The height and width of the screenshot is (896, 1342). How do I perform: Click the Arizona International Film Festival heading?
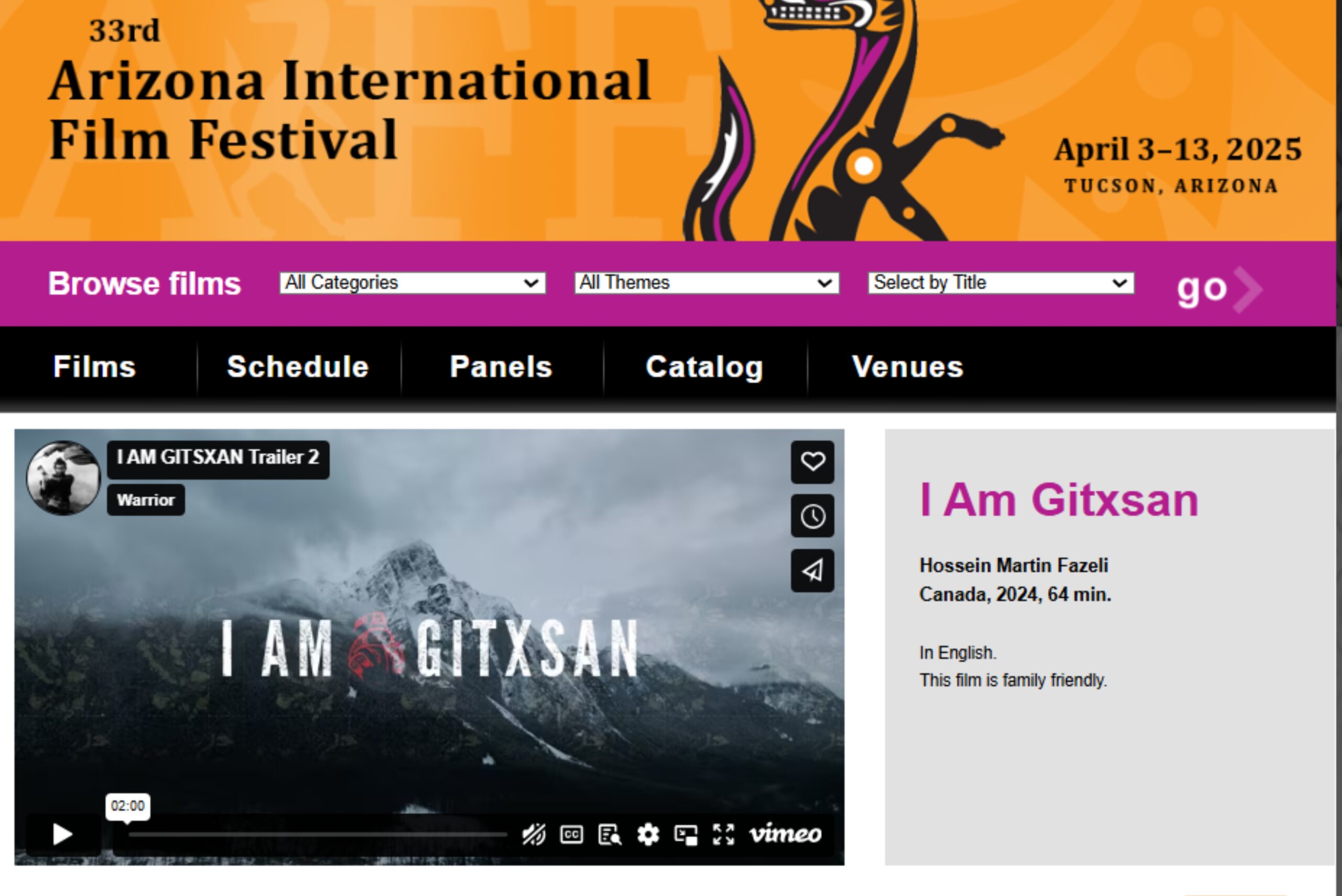coord(350,108)
